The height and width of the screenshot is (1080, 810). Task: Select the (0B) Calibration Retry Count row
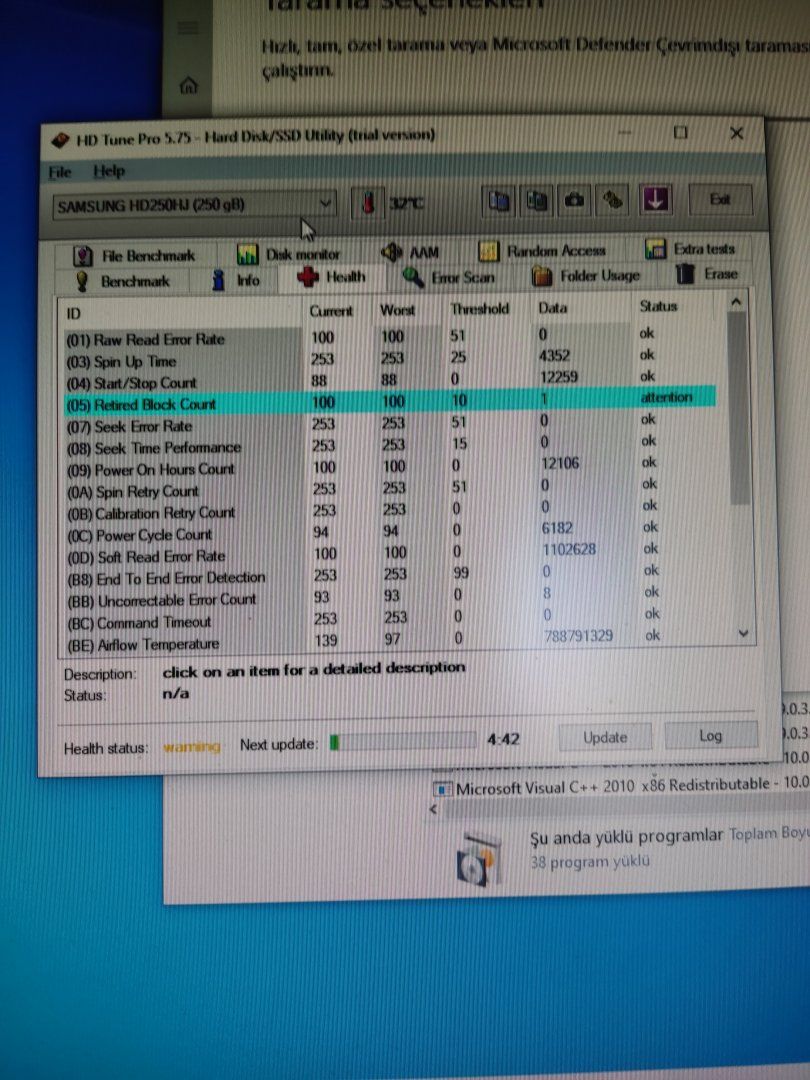point(390,510)
